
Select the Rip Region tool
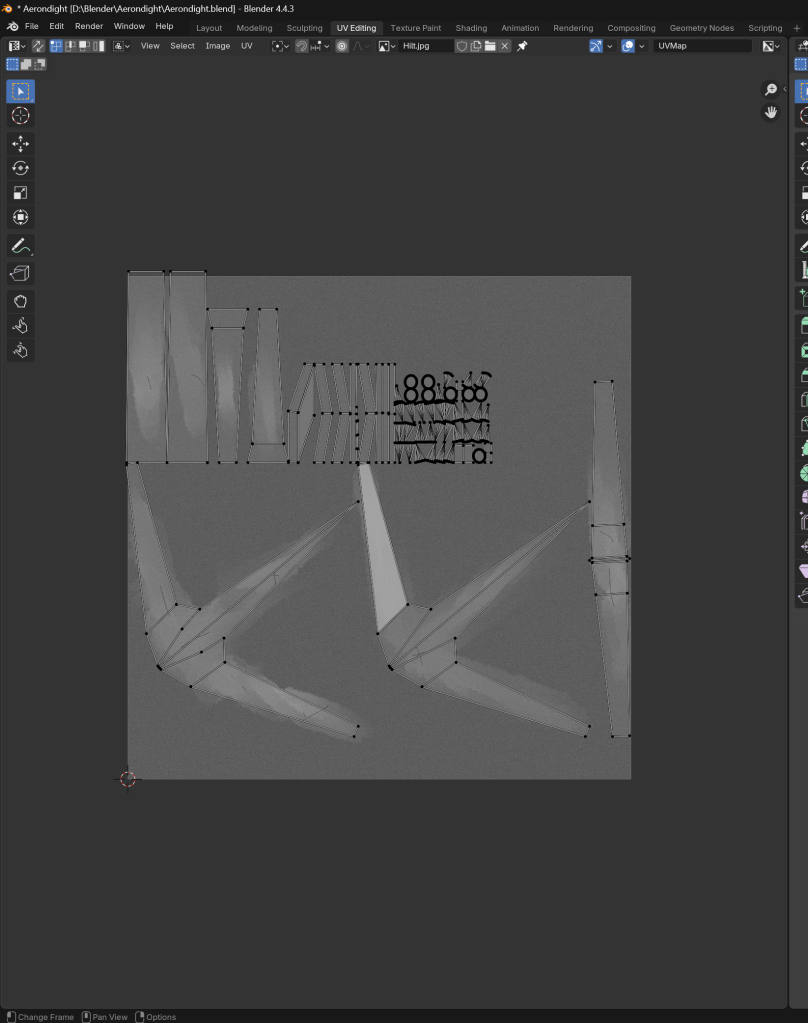pyautogui.click(x=20, y=273)
